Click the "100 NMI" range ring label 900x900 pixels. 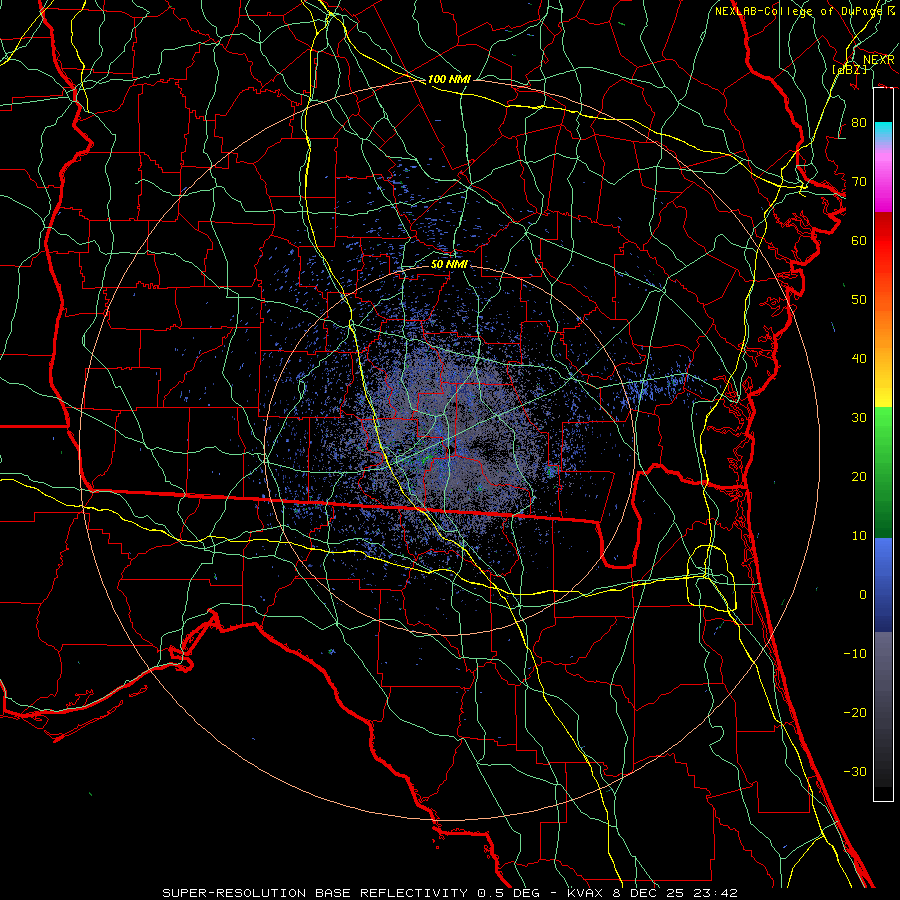(449, 79)
